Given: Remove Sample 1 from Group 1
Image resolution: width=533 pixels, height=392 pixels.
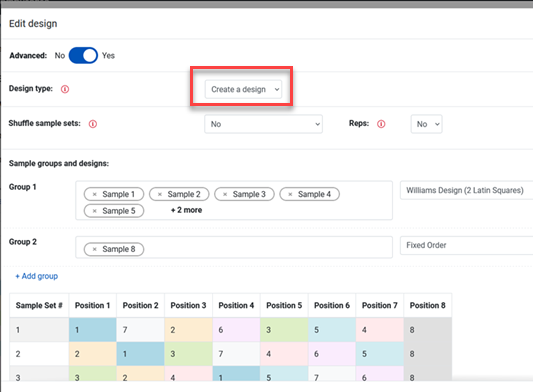Looking at the screenshot, I should pyautogui.click(x=95, y=194).
